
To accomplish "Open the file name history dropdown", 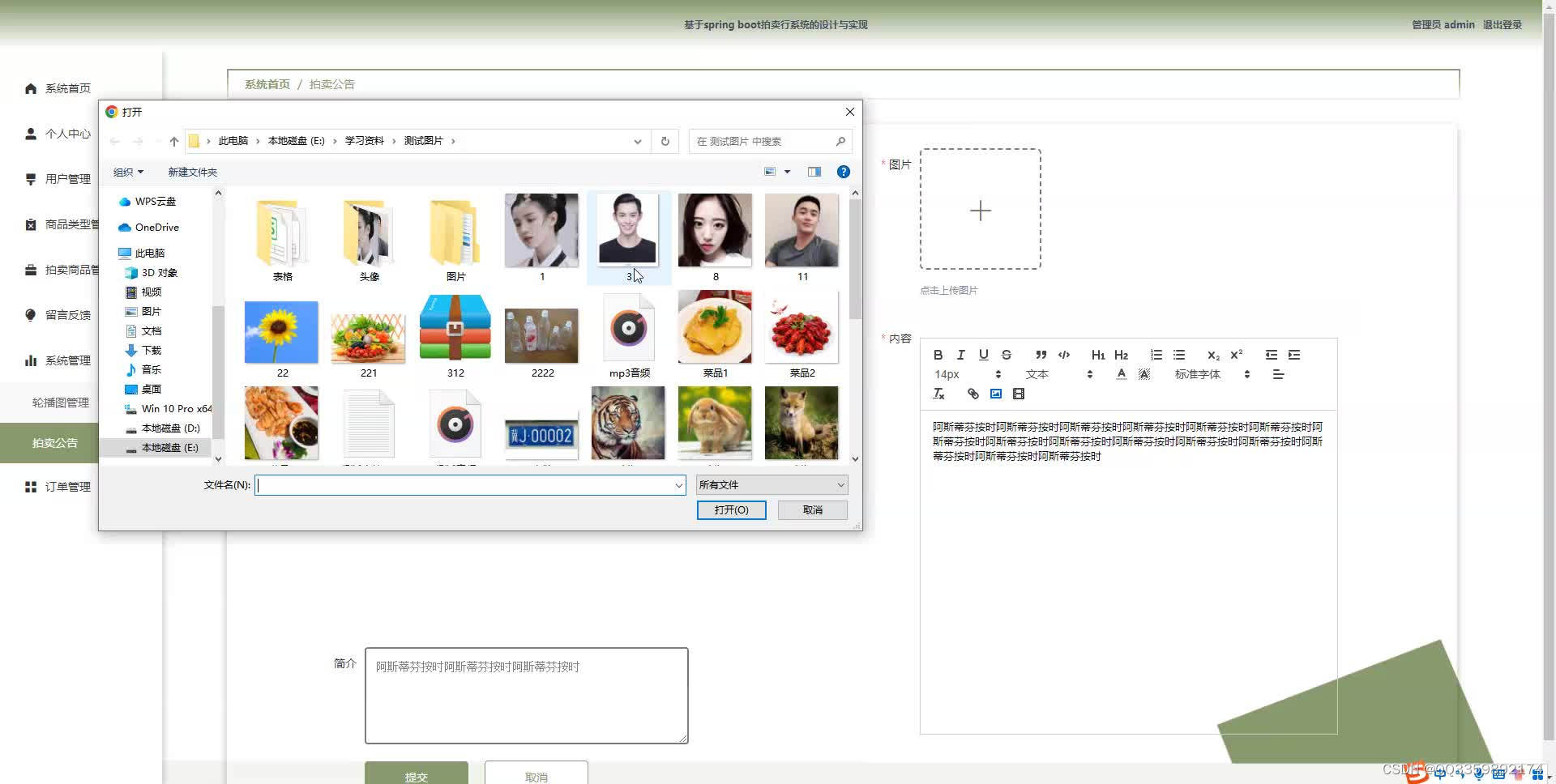I will click(x=678, y=485).
